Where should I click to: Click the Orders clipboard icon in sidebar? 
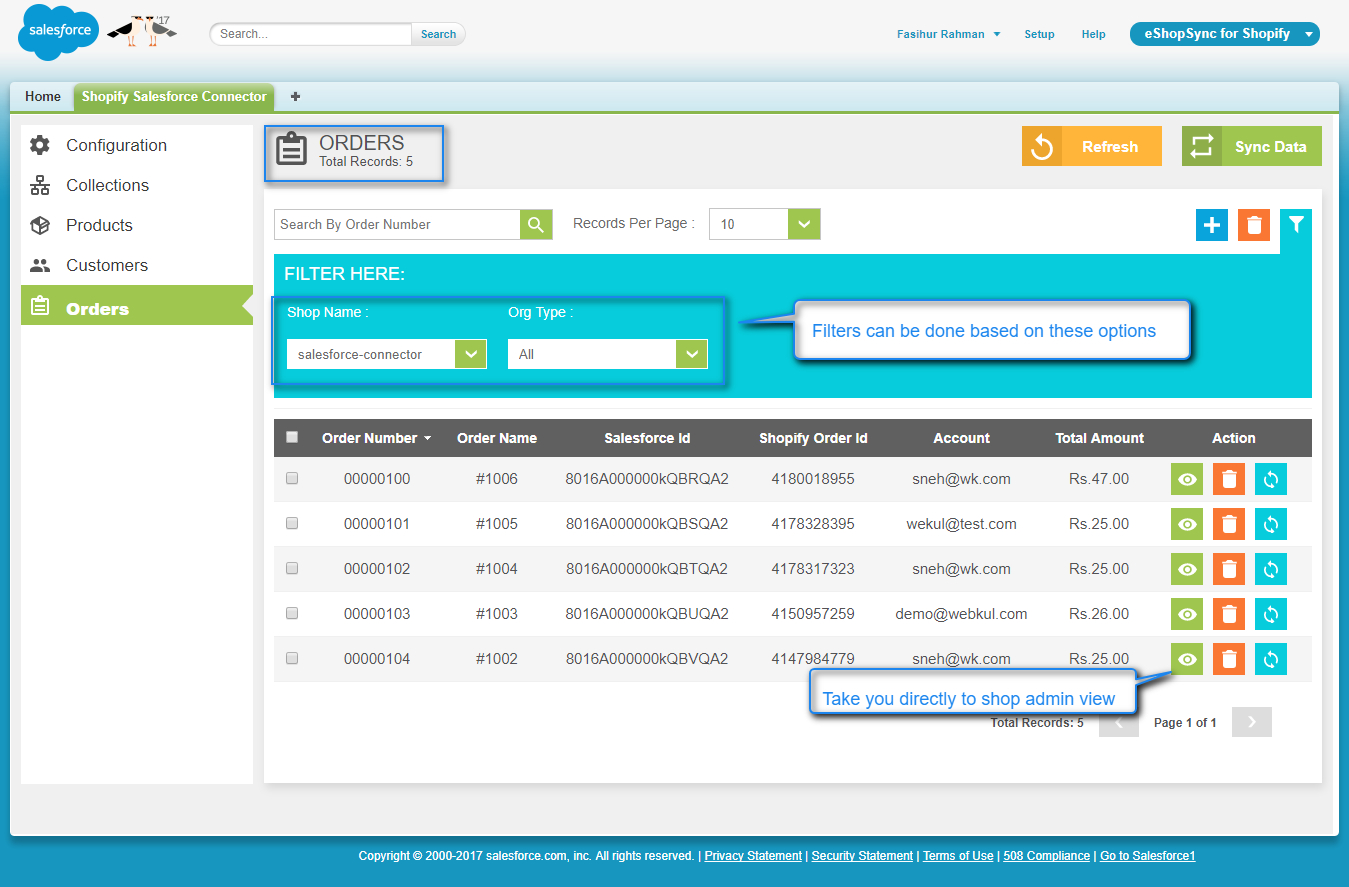(x=40, y=306)
